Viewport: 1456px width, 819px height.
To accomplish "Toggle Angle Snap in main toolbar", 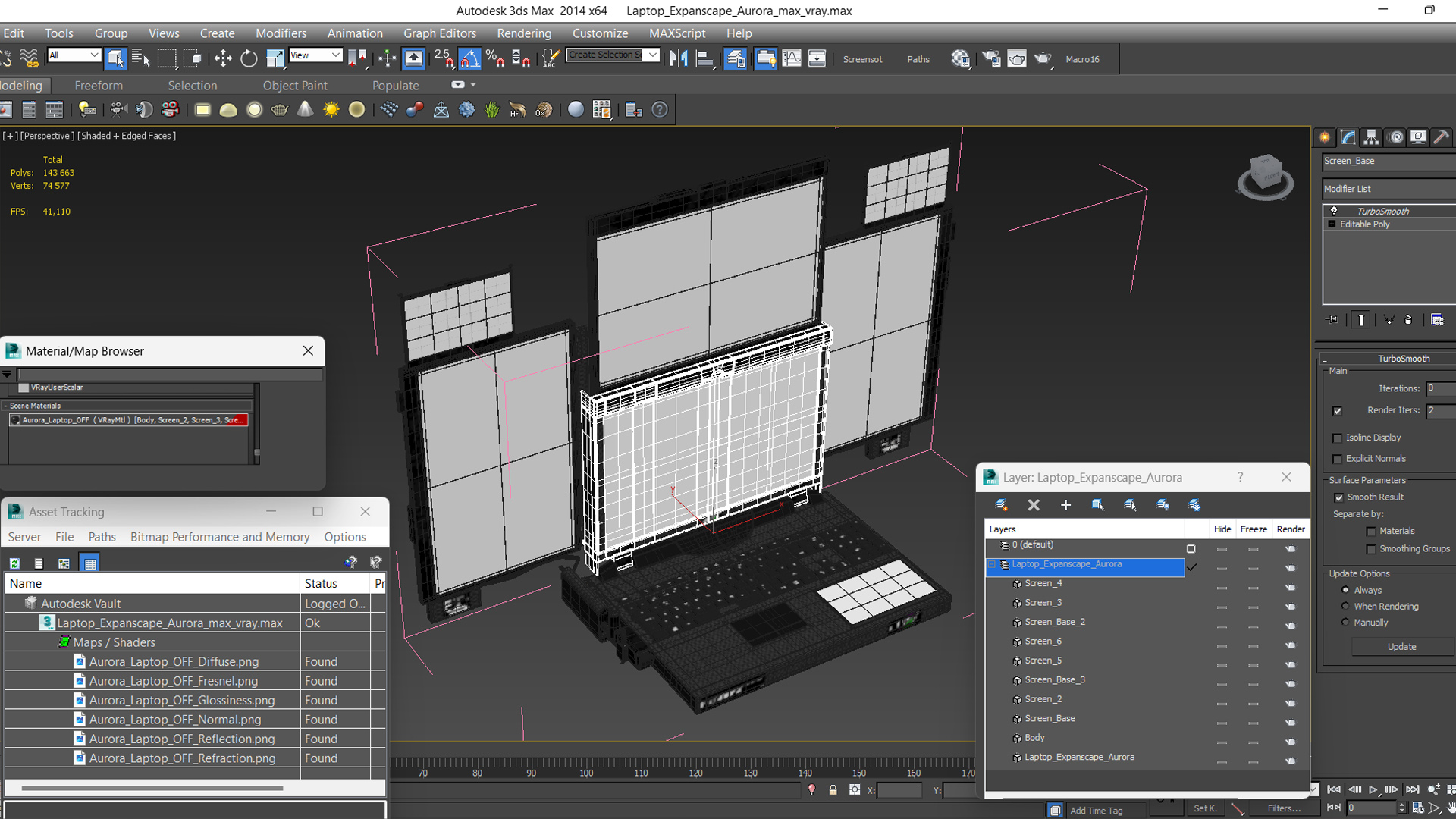I will coord(469,58).
